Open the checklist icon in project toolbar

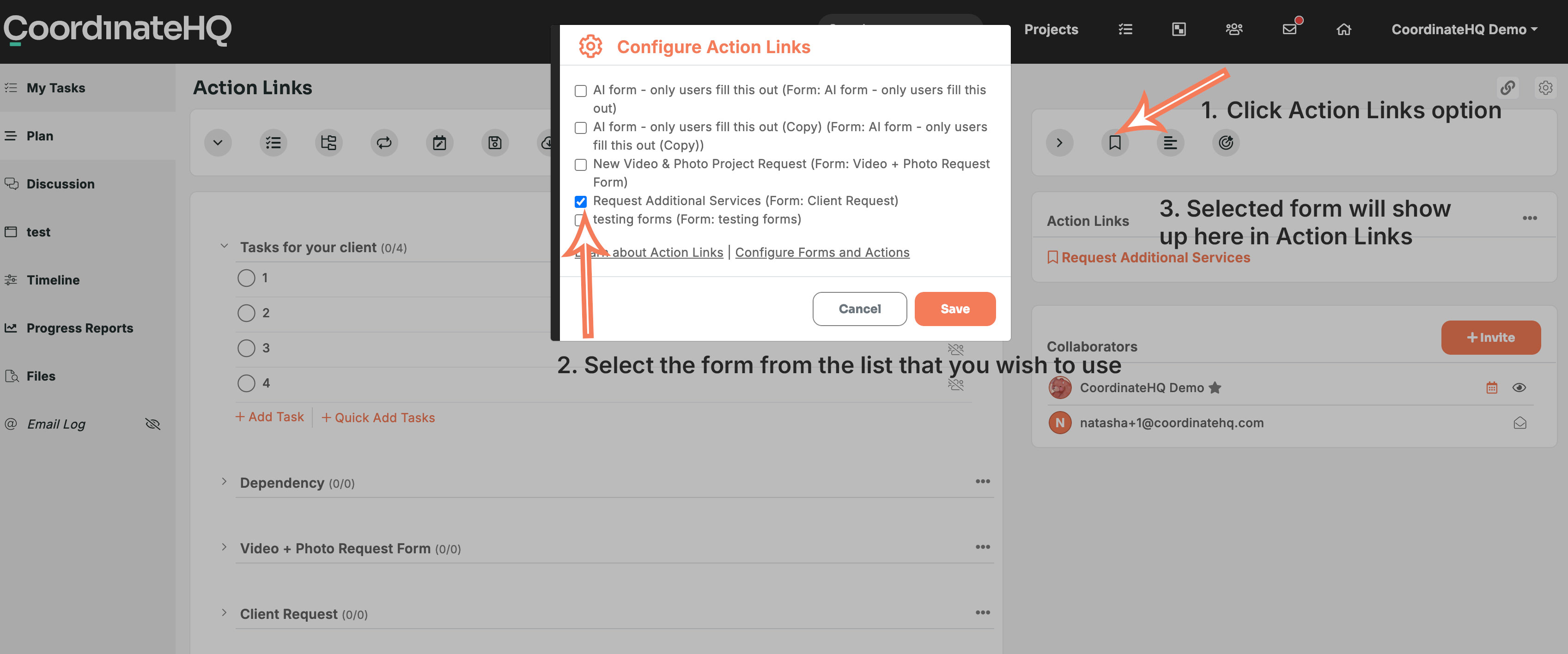tap(273, 142)
